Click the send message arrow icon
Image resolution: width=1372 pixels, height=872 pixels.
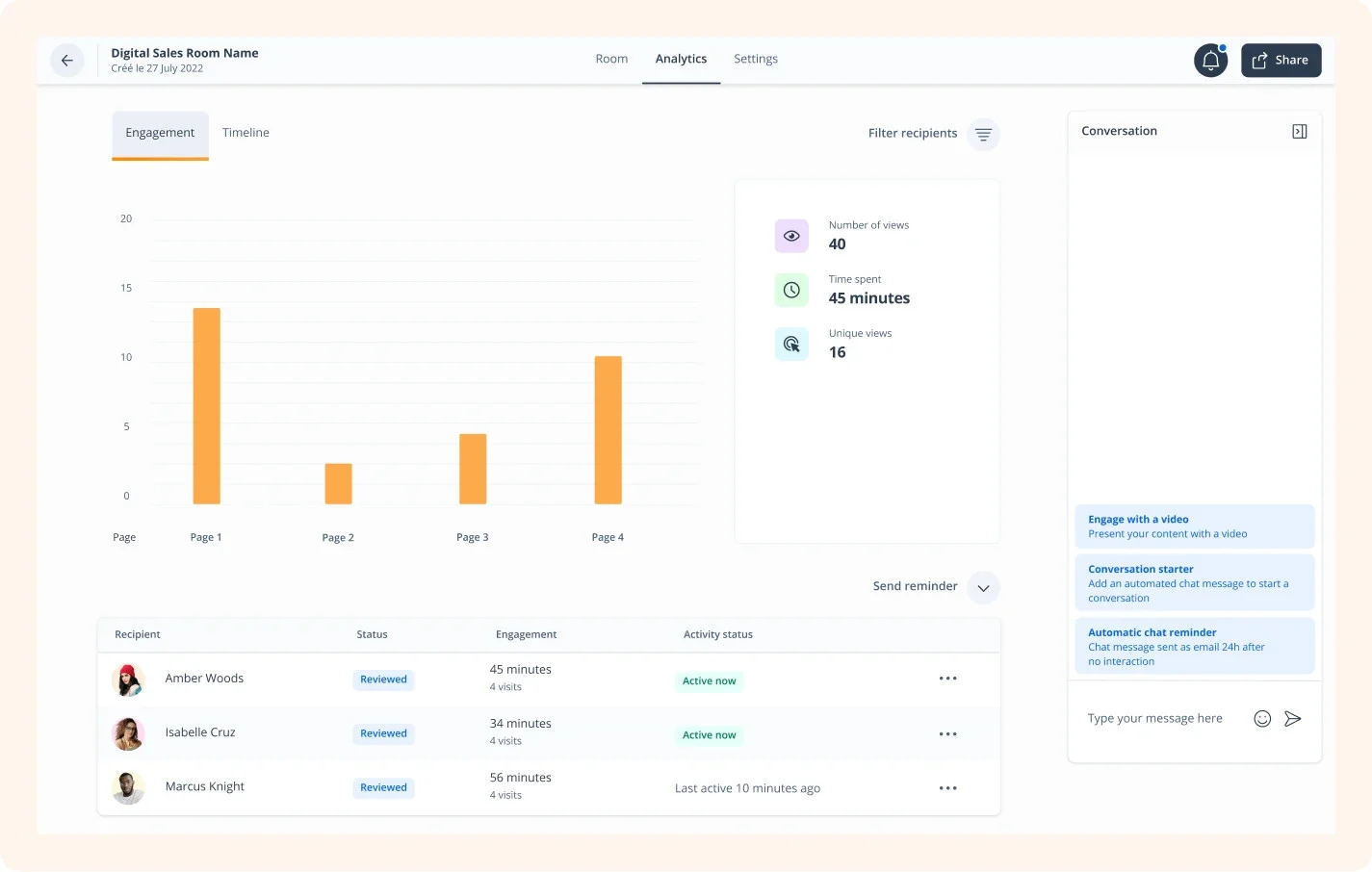pyautogui.click(x=1293, y=718)
